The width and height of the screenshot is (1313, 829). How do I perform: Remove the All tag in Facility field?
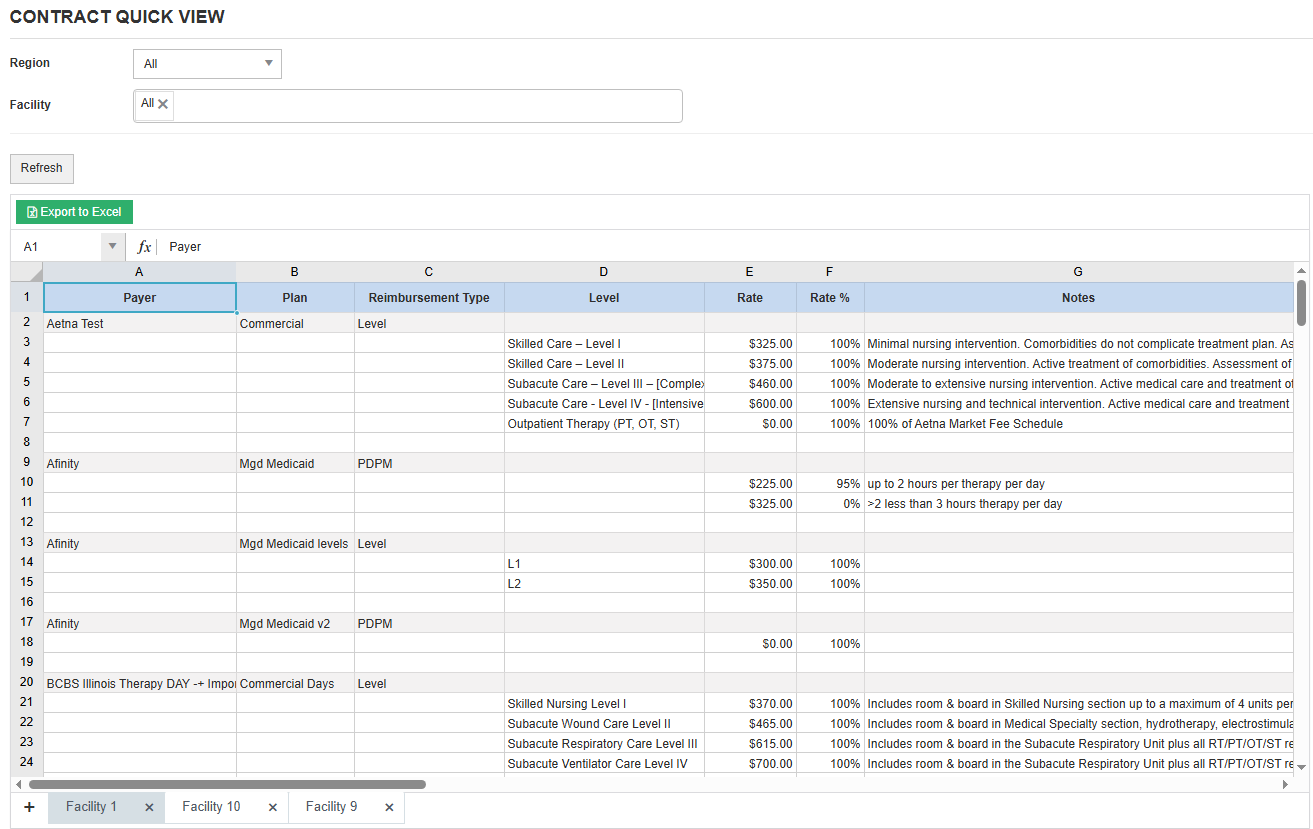tap(163, 104)
